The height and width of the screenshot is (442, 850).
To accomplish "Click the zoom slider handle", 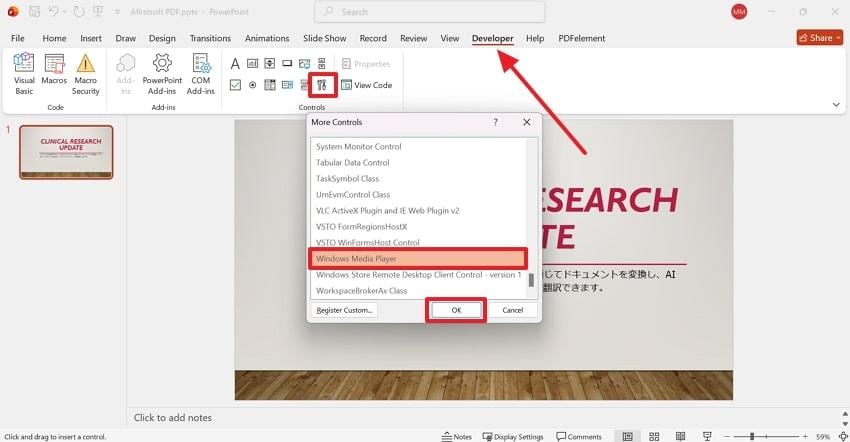I will coord(752,436).
